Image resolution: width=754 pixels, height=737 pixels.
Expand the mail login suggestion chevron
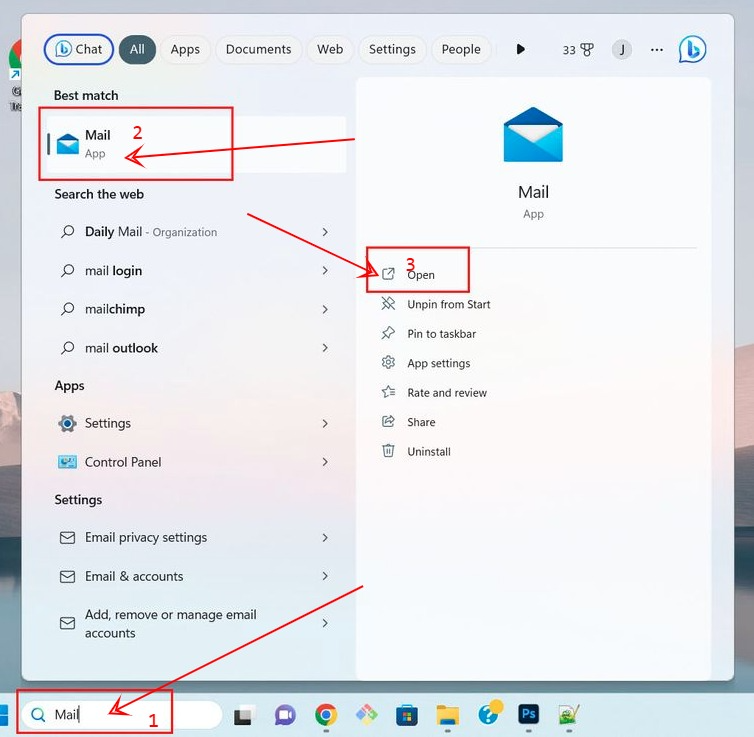[325, 271]
